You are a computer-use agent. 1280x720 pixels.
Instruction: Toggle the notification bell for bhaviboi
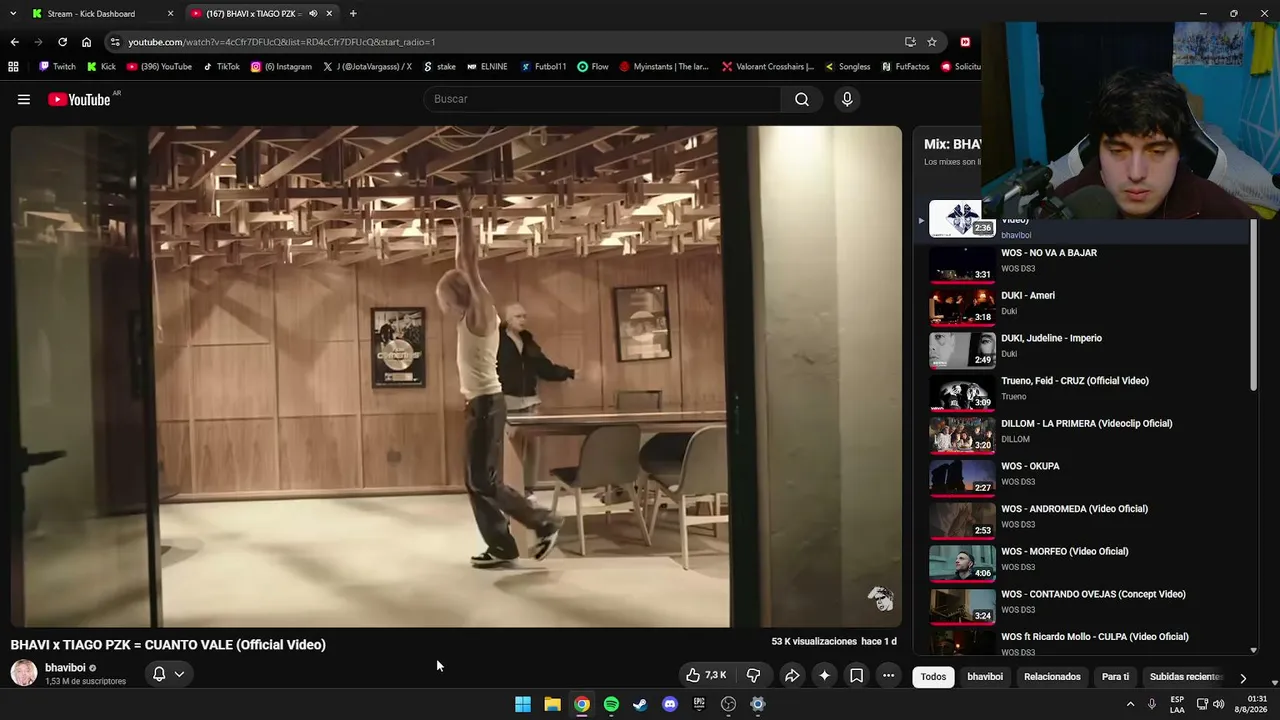click(158, 674)
